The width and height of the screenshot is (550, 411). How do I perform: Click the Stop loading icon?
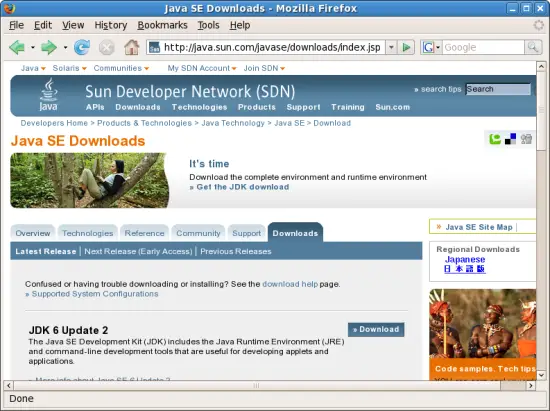107,47
